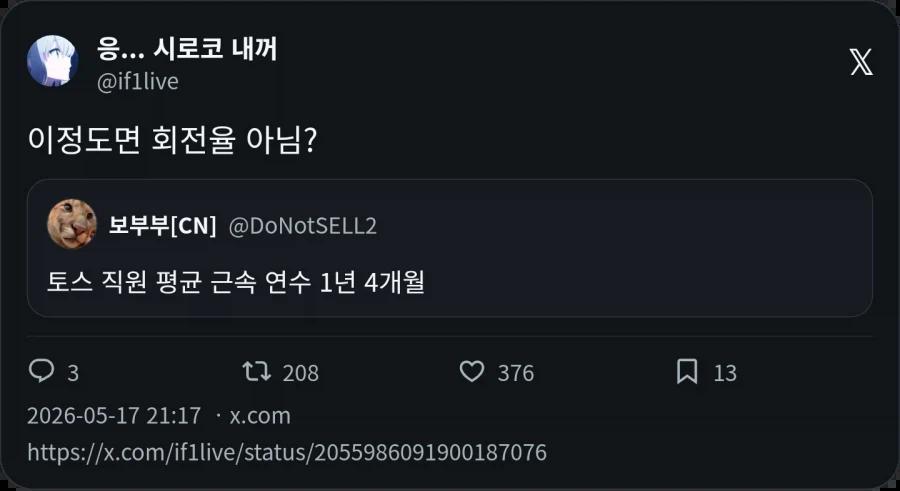Open the quoted tweet text about 토스 직원
Screen dimensions: 900x491
pos(235,282)
